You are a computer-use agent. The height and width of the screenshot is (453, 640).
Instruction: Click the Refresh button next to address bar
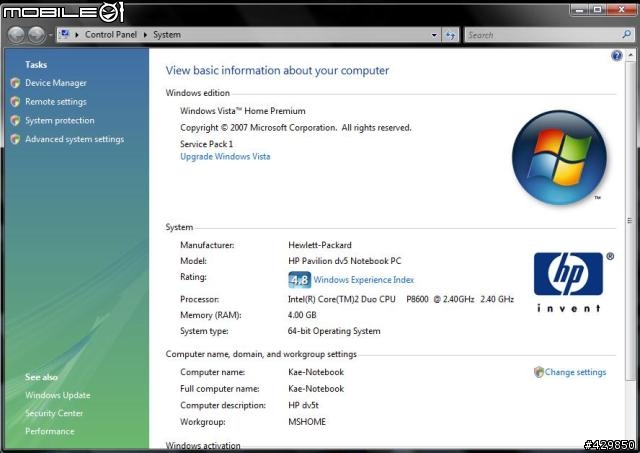450,35
